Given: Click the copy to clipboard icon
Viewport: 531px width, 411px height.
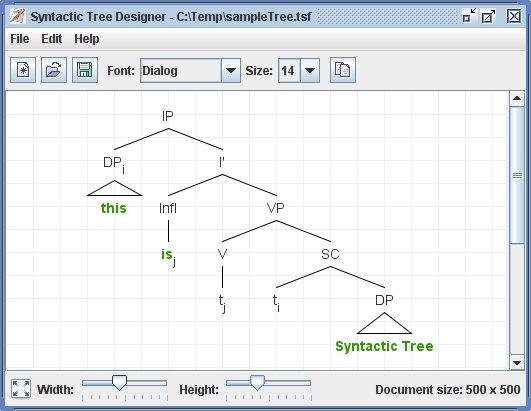Looking at the screenshot, I should coord(343,70).
